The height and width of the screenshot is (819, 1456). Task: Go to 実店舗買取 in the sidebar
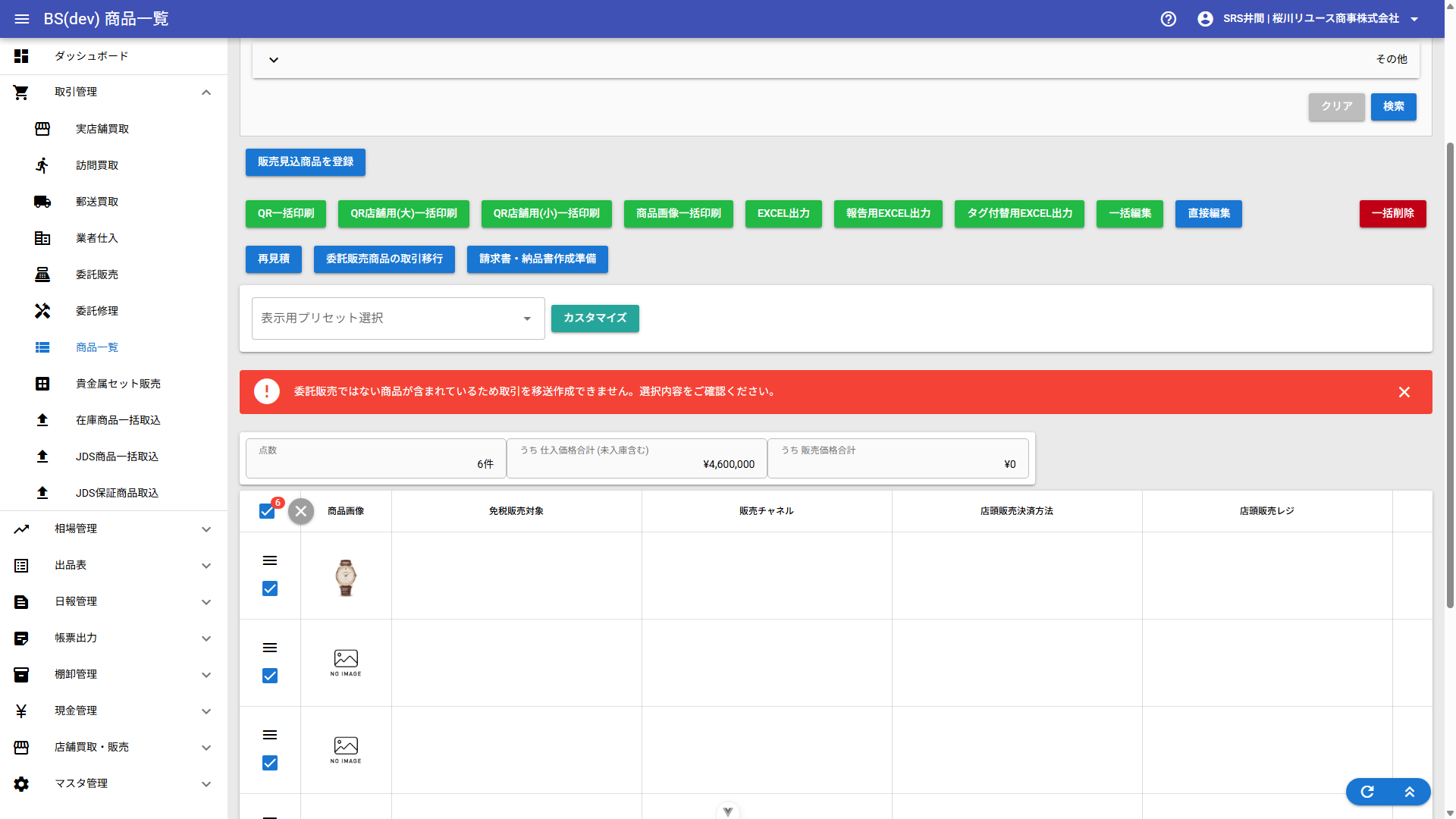click(114, 129)
